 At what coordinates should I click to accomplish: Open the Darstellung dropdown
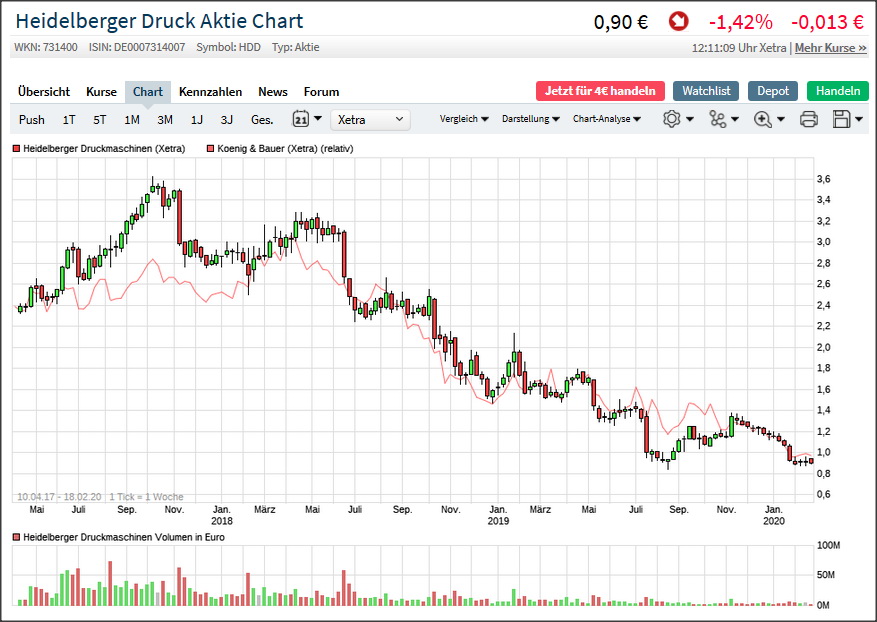click(531, 119)
